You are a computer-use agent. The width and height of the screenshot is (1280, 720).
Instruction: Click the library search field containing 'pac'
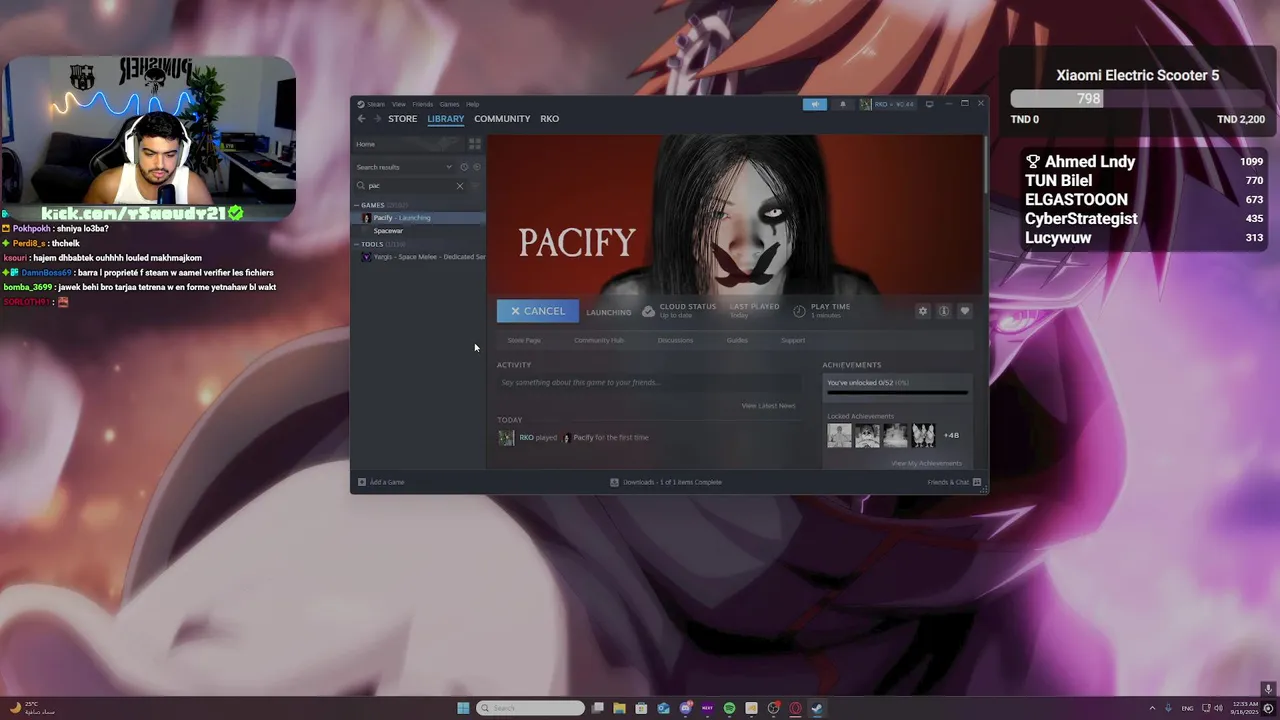(x=410, y=186)
